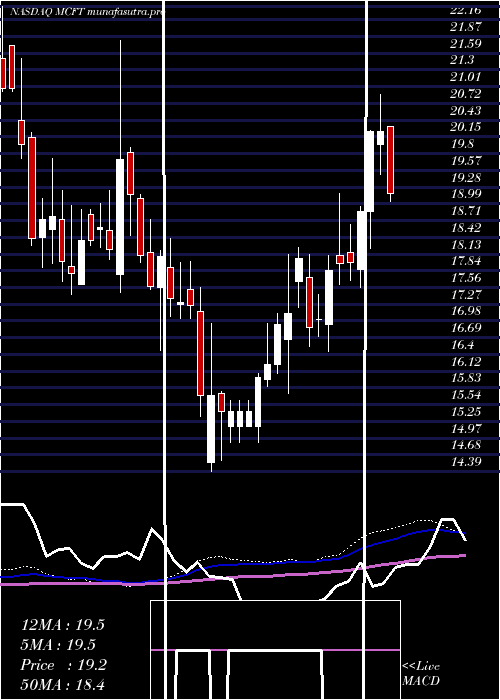500x700 pixels.
Task: Select the 20.15 price level label
Action: [x=466, y=127]
